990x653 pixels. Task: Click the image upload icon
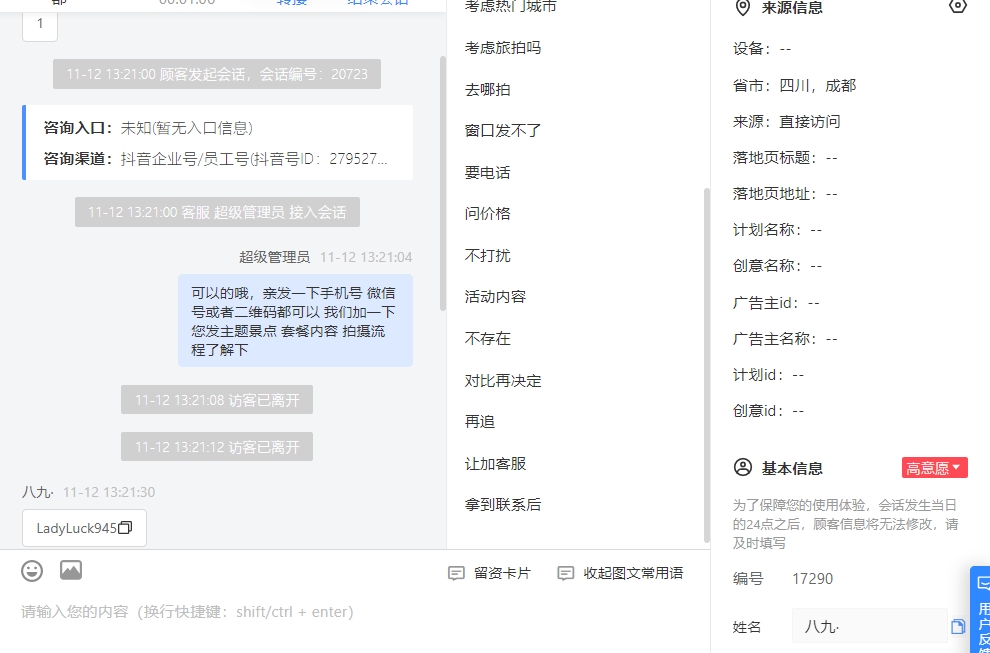71,570
